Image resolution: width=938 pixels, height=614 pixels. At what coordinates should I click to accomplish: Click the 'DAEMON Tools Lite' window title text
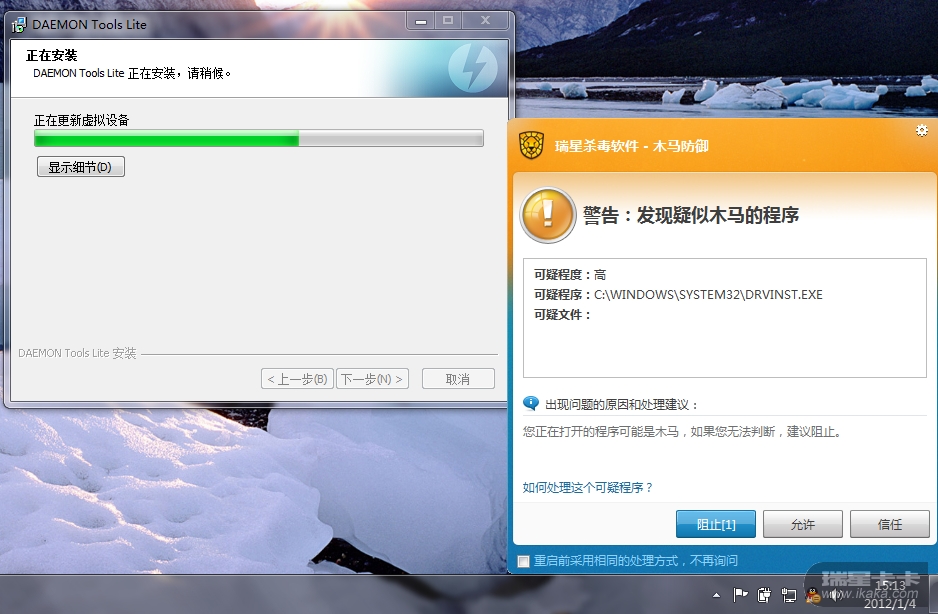pos(89,25)
